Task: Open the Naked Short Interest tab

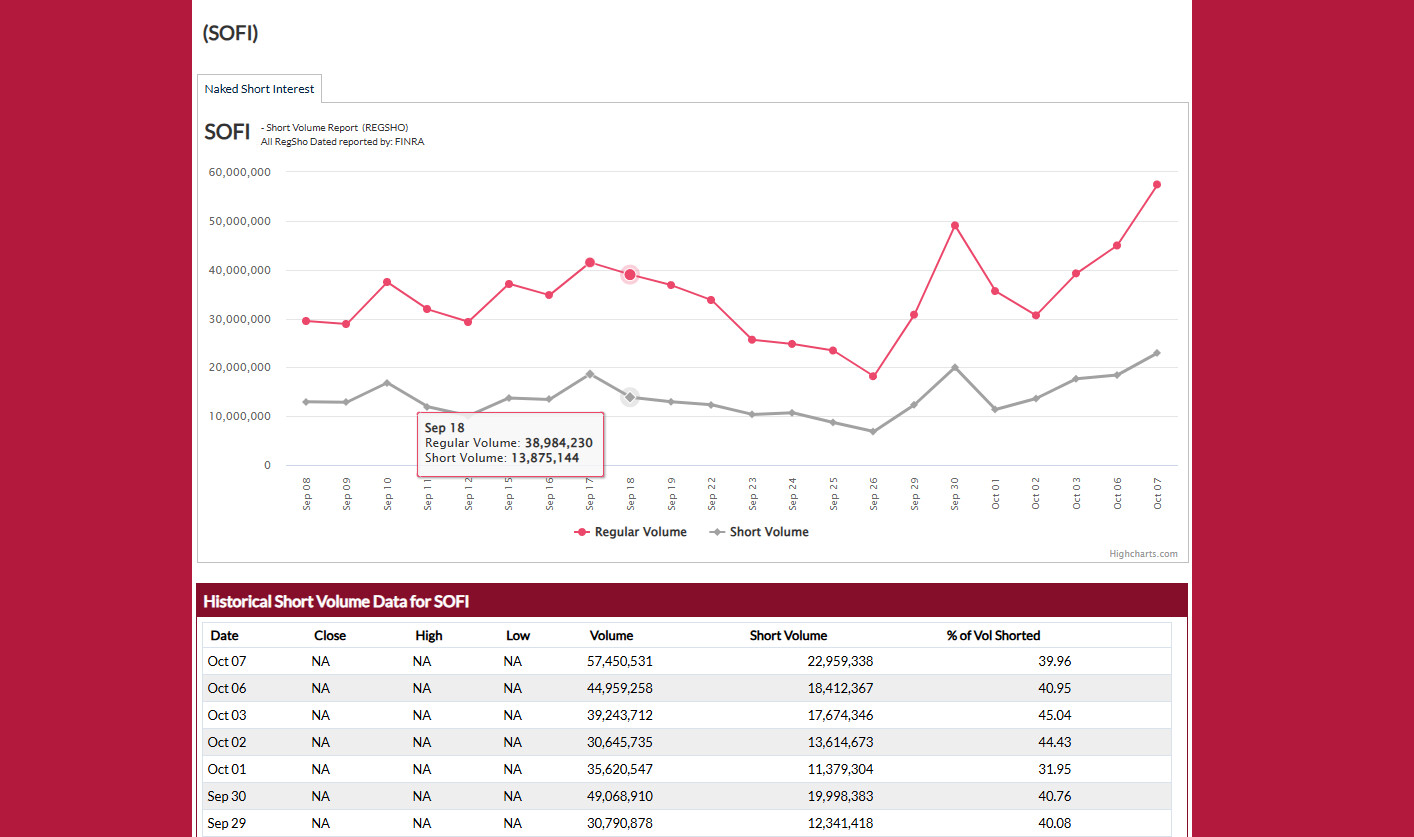Action: coord(259,89)
